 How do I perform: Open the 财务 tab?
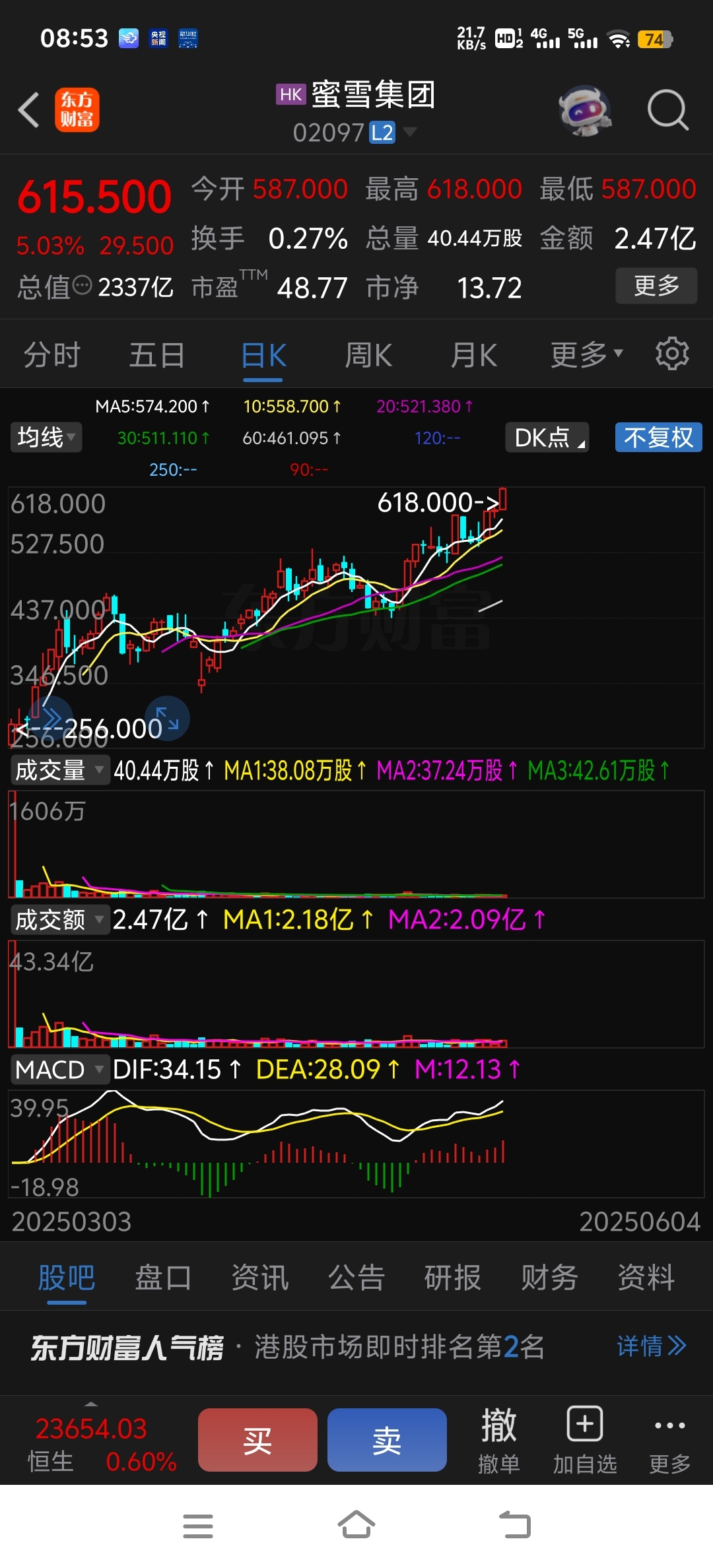click(x=549, y=1278)
